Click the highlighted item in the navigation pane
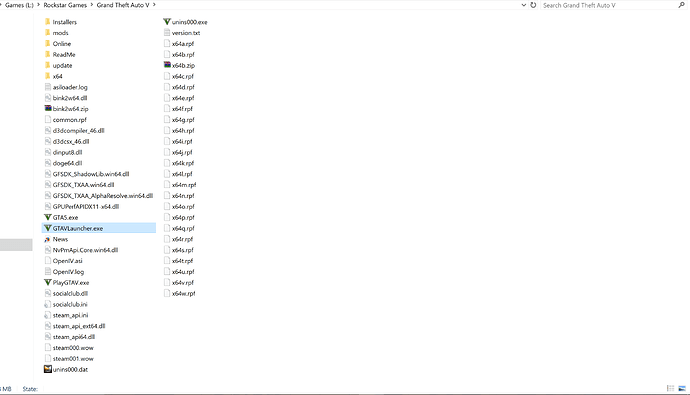The width and height of the screenshot is (690, 395). 16,245
